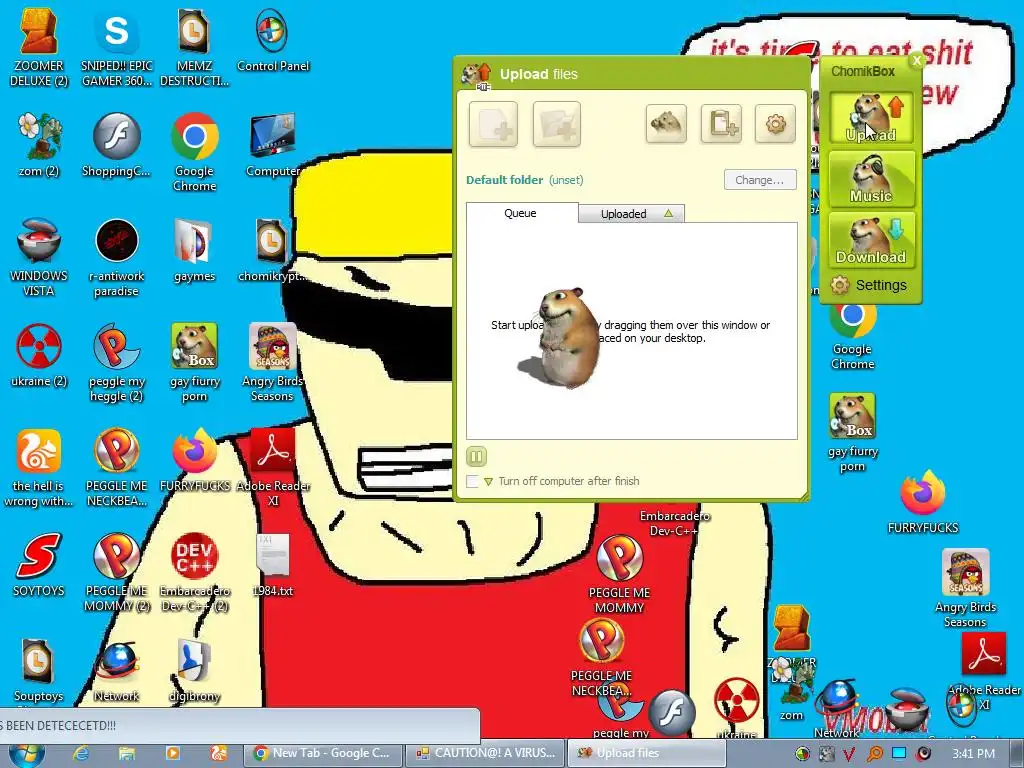Click the Change... default folder button
This screenshot has width=1024, height=768.
tap(760, 180)
